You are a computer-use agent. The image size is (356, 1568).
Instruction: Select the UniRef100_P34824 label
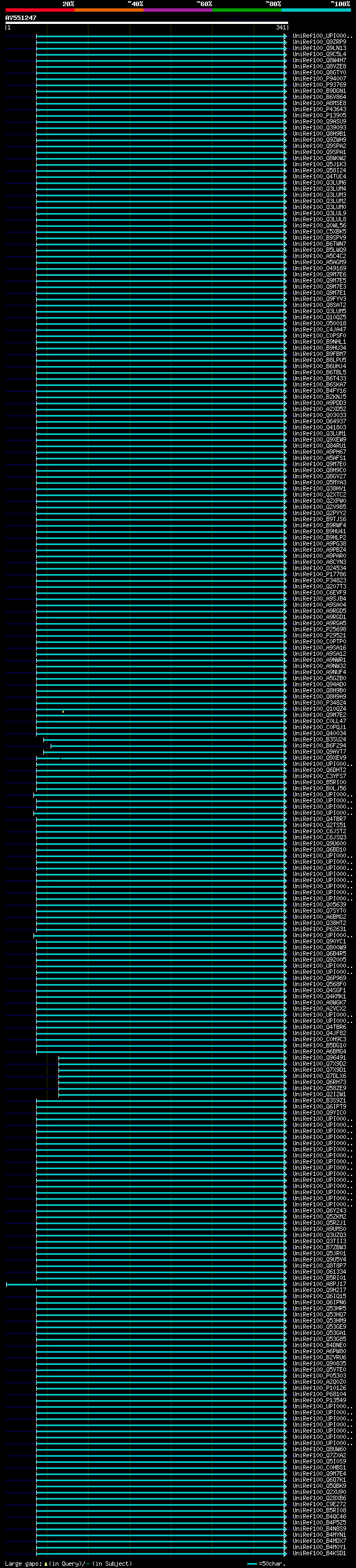[319, 703]
